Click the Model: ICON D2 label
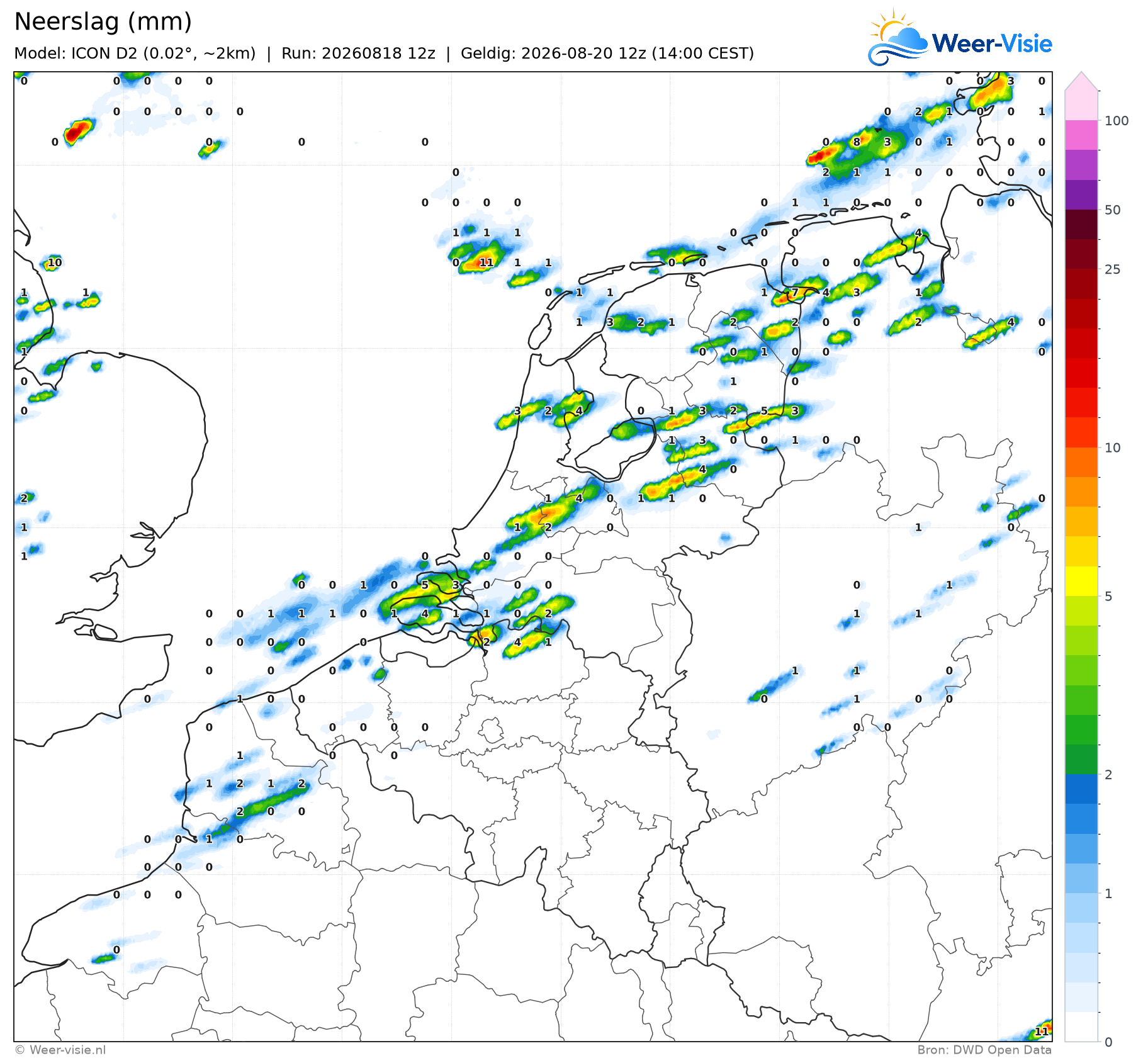This screenshot has height=1058, width=1148. click(x=135, y=53)
